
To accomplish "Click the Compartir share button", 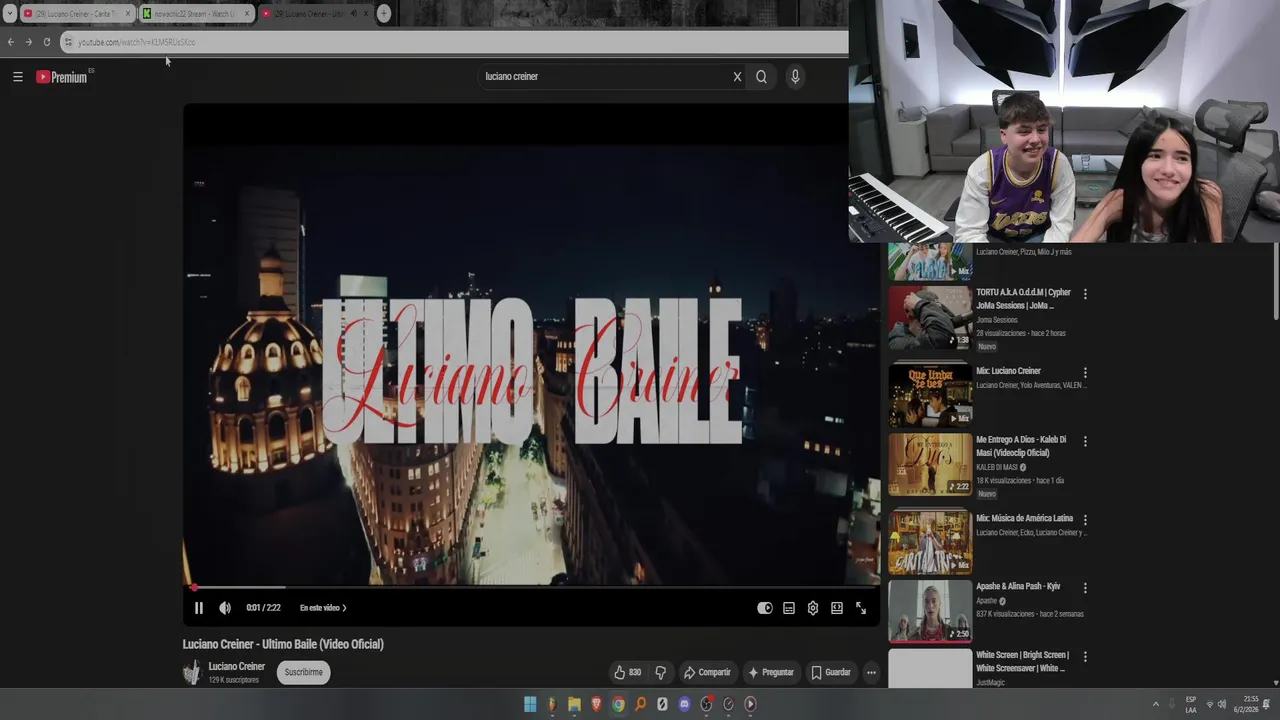I will [x=707, y=672].
